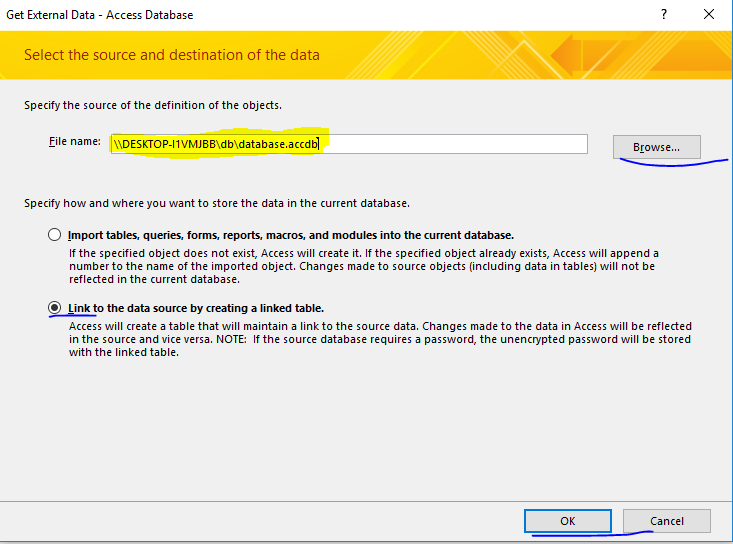Cancel the Get External Data dialog
The image size is (733, 544).
coord(667,521)
